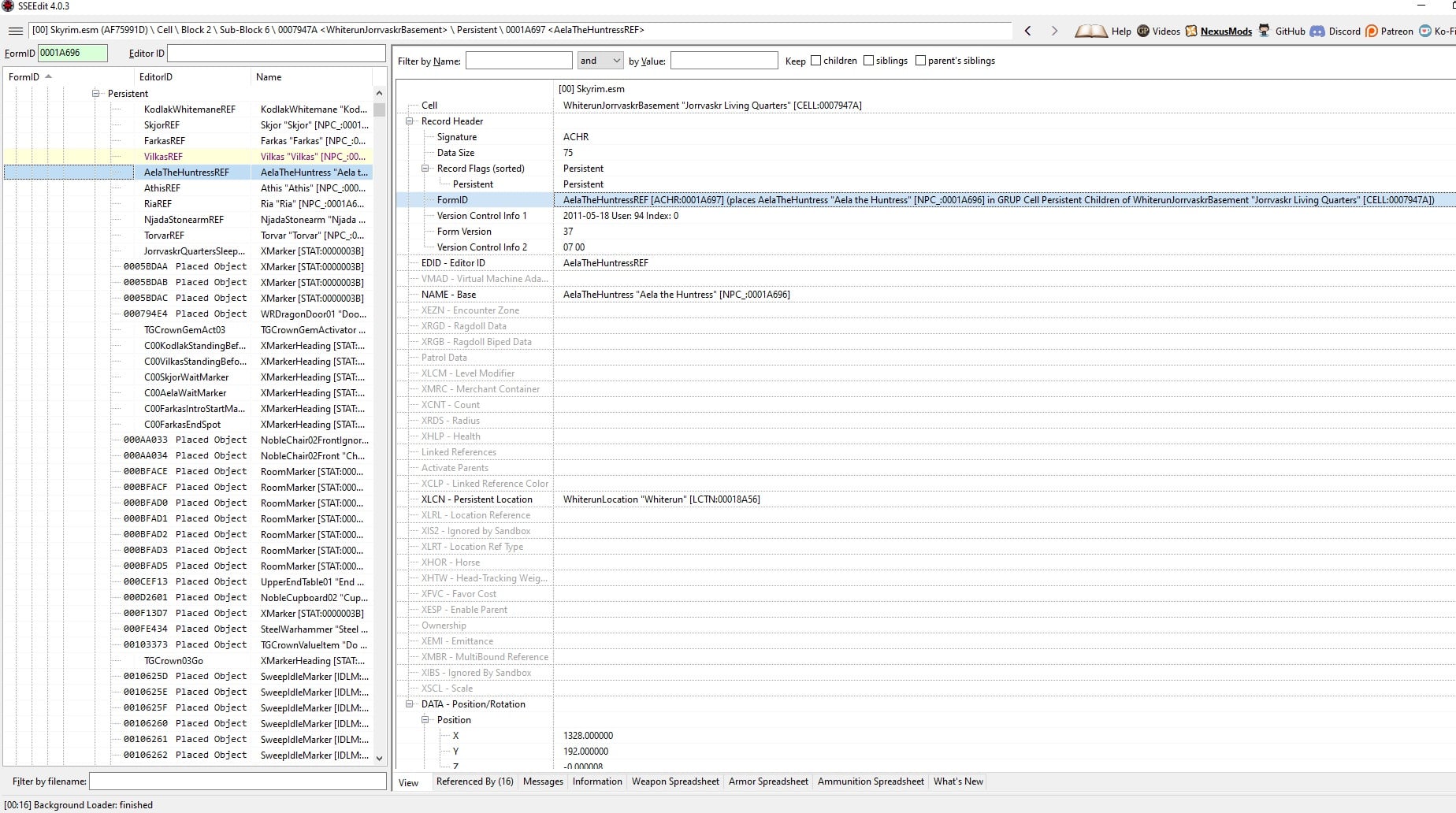Screen dimensions: 1456x813
Task: Open the Ammunition Spreadsheet tab
Action: pos(871,781)
